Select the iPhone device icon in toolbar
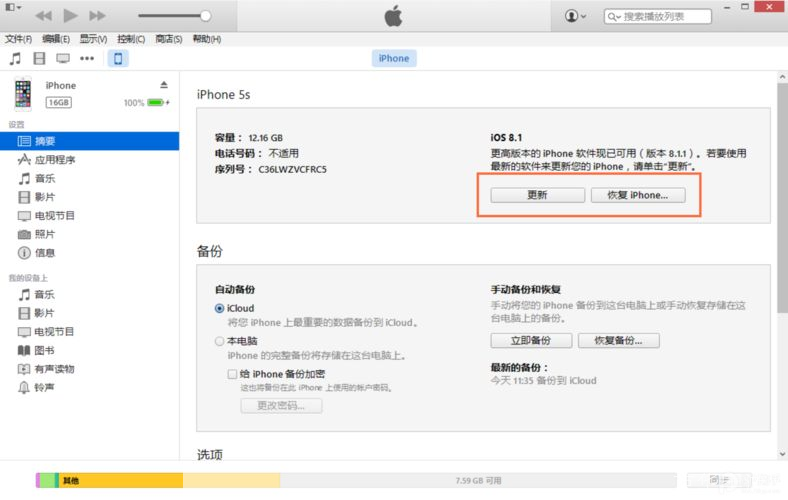The image size is (788, 500). 118,59
